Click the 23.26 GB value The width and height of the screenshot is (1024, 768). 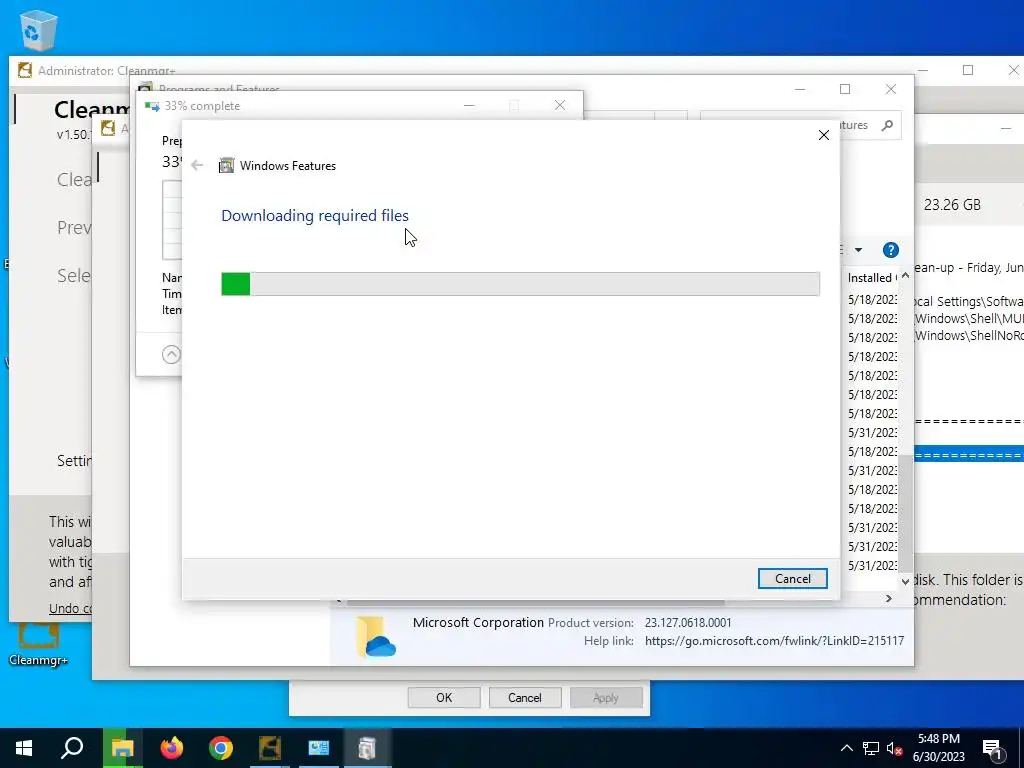click(952, 205)
